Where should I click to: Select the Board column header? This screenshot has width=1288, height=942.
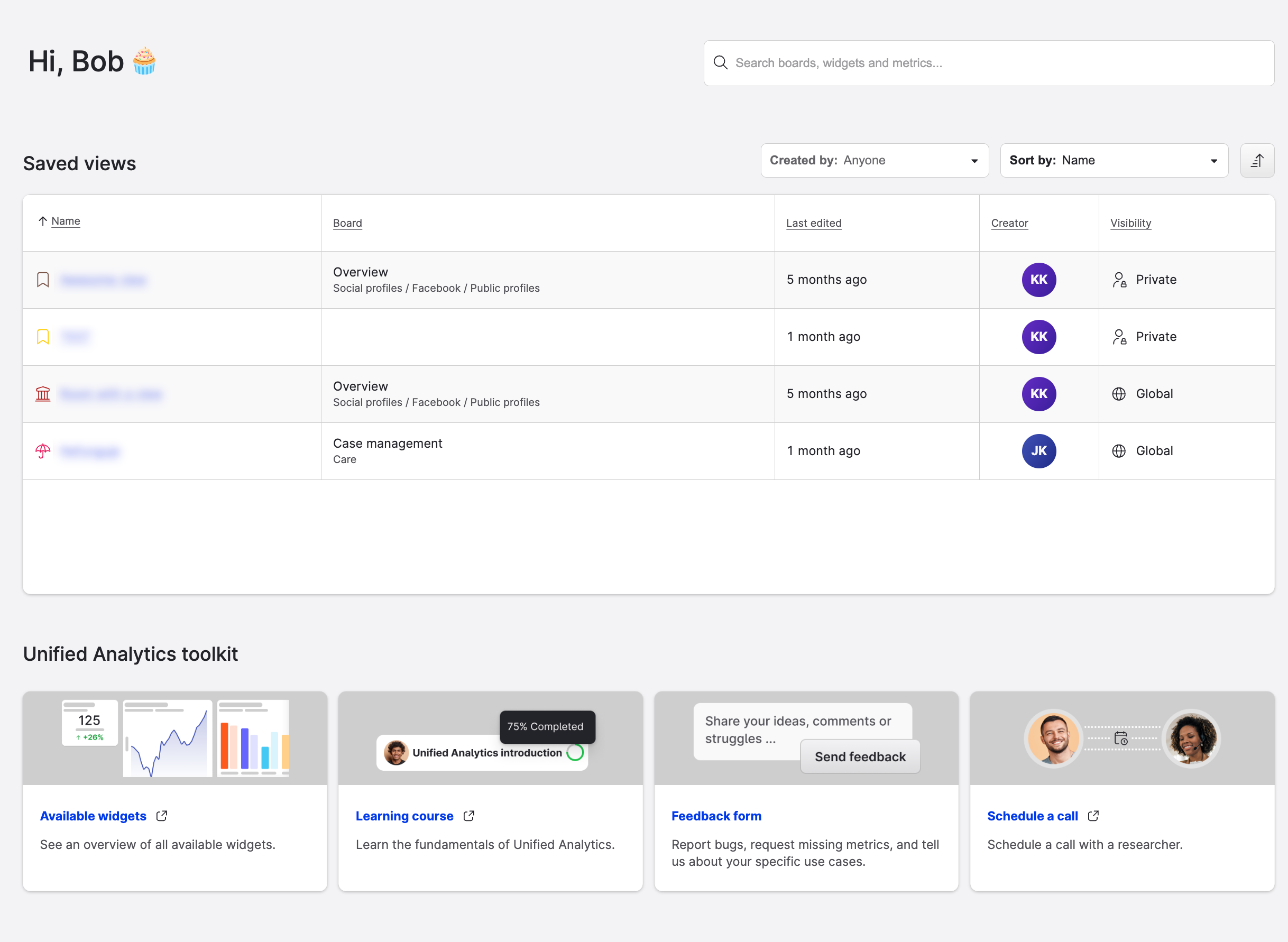click(x=347, y=223)
